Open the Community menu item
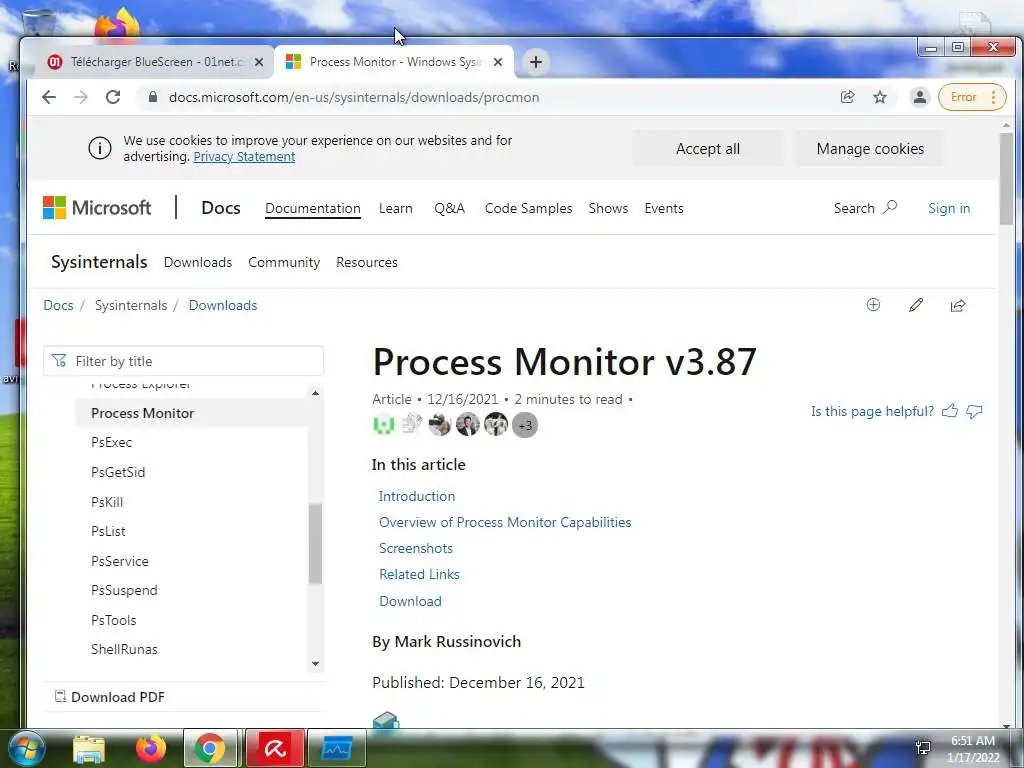1024x768 pixels. pos(284,262)
